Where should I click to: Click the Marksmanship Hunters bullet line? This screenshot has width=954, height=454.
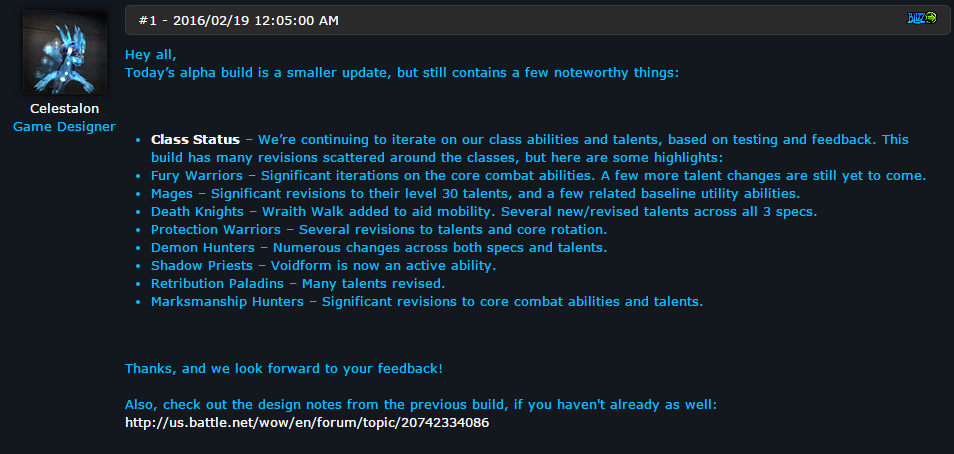tap(427, 302)
